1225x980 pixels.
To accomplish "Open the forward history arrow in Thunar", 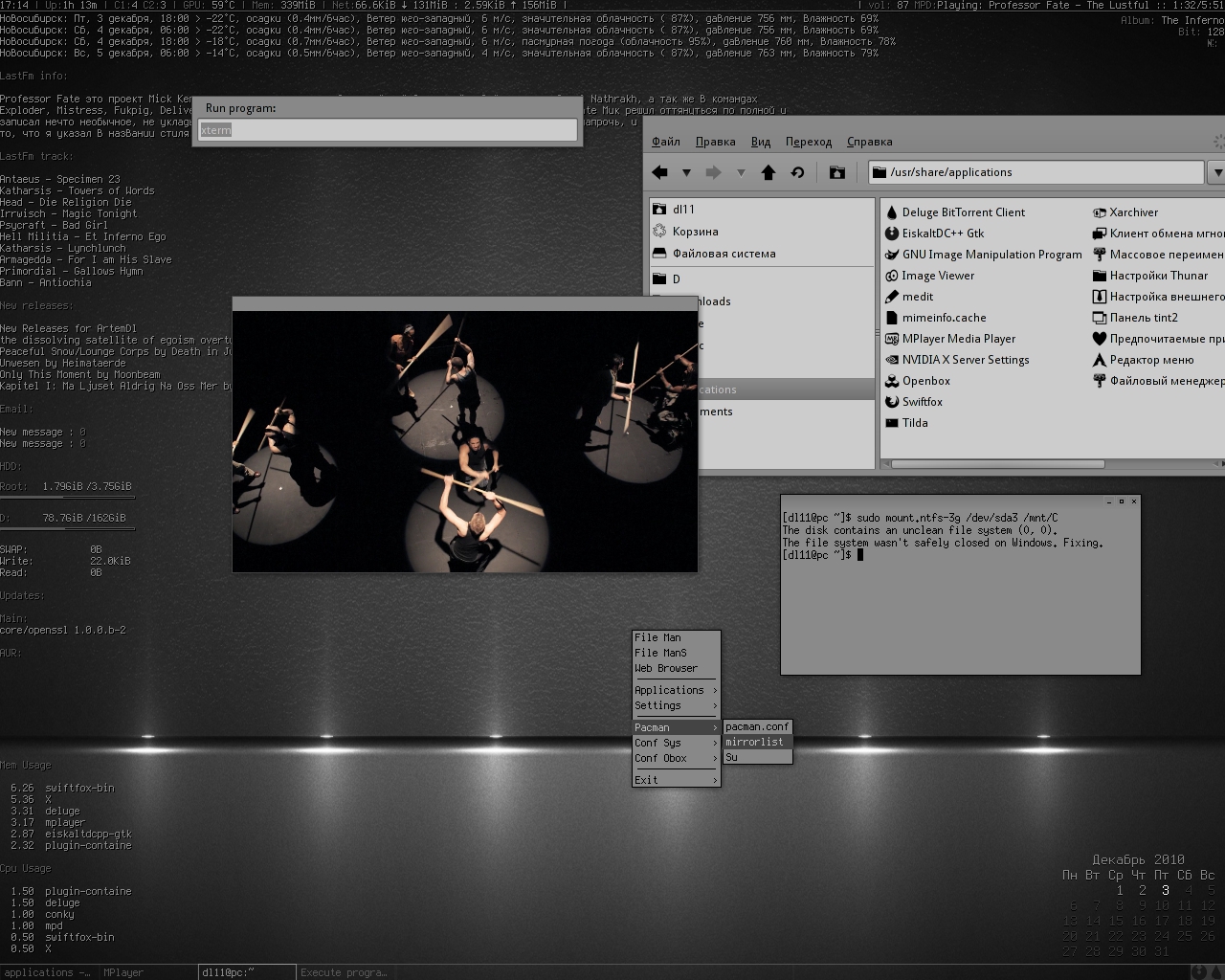I will click(x=741, y=172).
